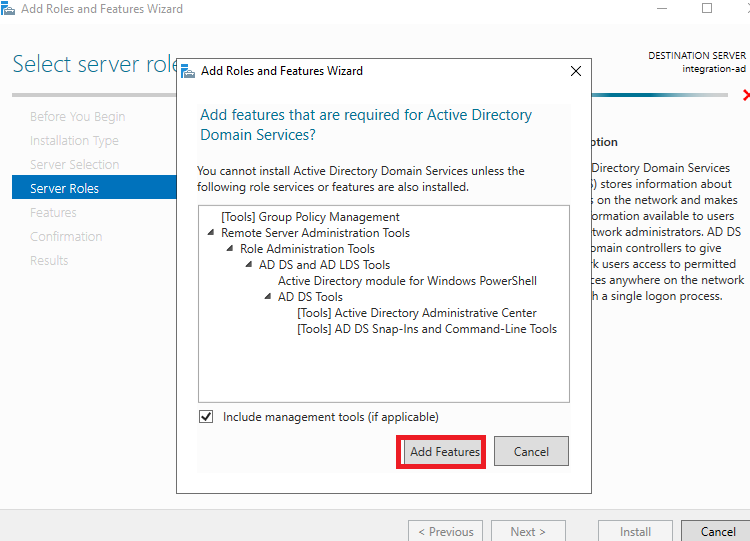Click the Select server roles page heading
The width and height of the screenshot is (750, 541).
point(95,64)
